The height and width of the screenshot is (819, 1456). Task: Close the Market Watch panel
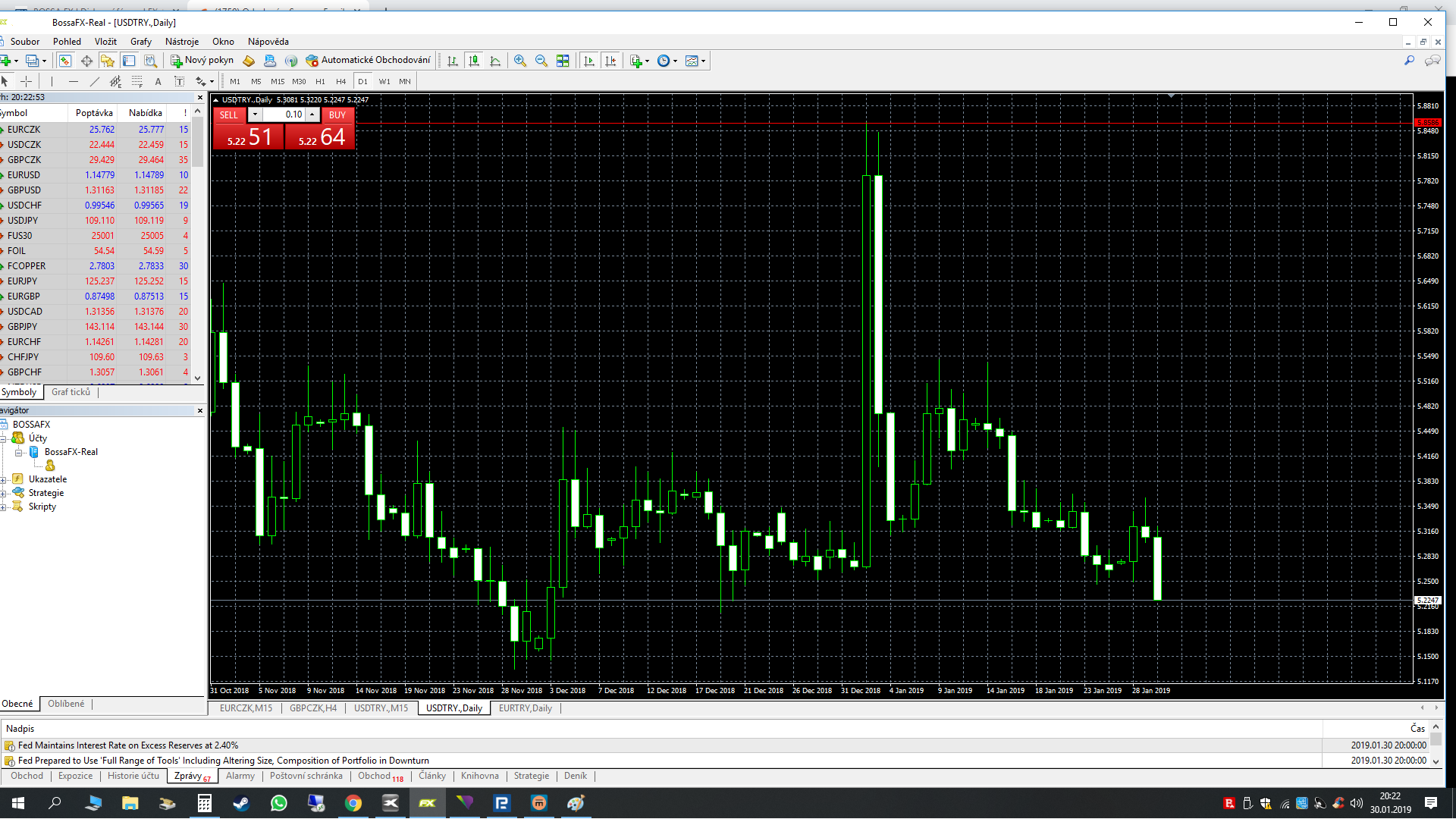[x=200, y=97]
